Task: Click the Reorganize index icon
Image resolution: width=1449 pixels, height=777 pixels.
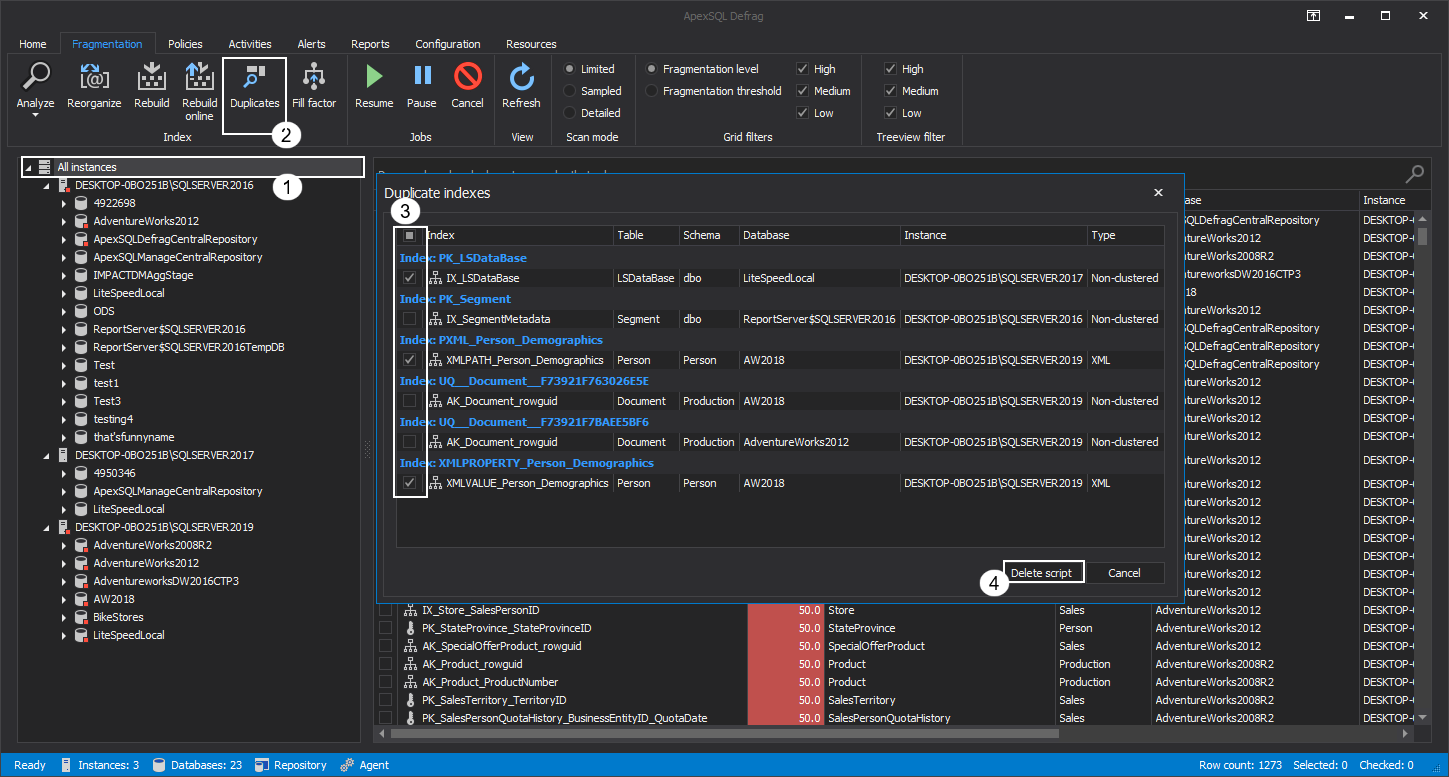Action: (x=93, y=80)
